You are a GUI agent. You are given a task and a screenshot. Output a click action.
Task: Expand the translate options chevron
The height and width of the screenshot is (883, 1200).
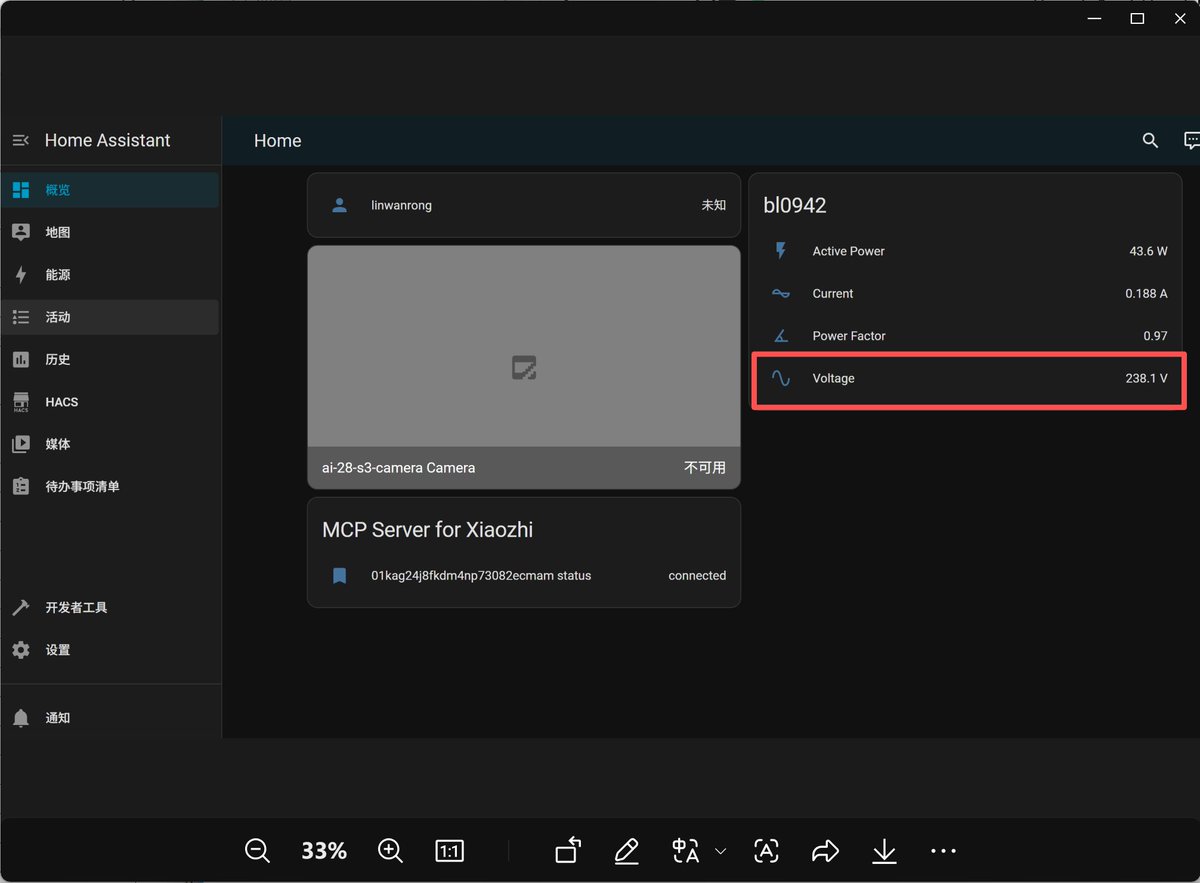pos(721,852)
